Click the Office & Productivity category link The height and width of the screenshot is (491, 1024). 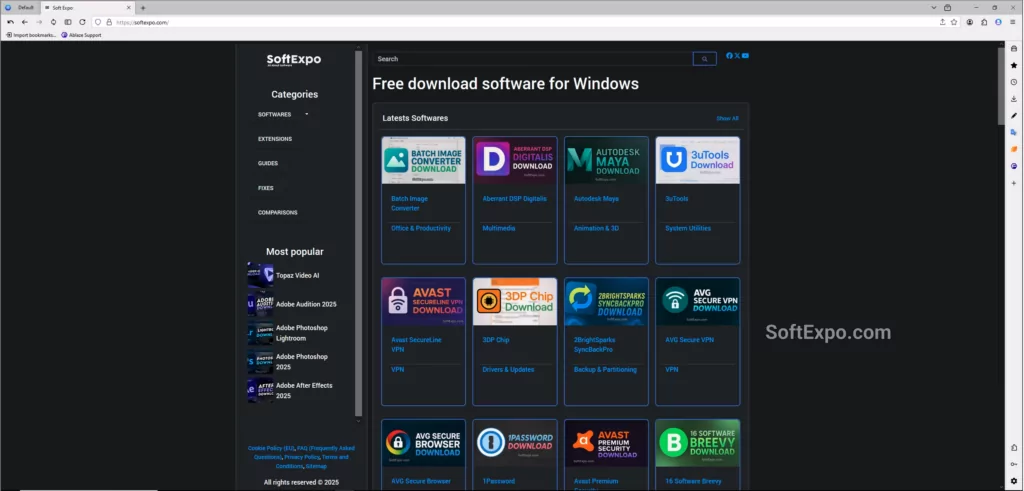point(421,229)
